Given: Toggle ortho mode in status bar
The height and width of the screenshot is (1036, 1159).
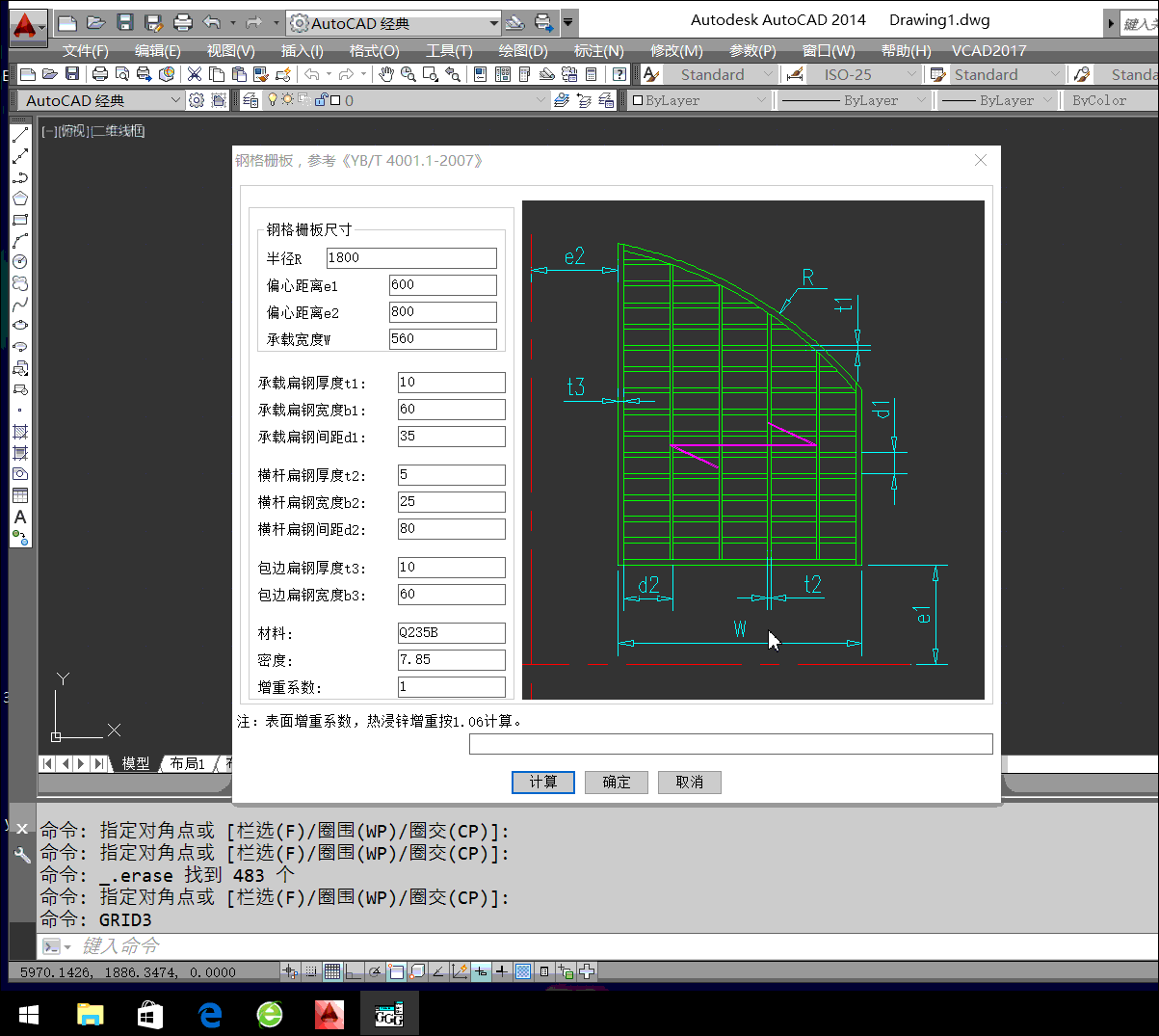Looking at the screenshot, I should click(354, 971).
